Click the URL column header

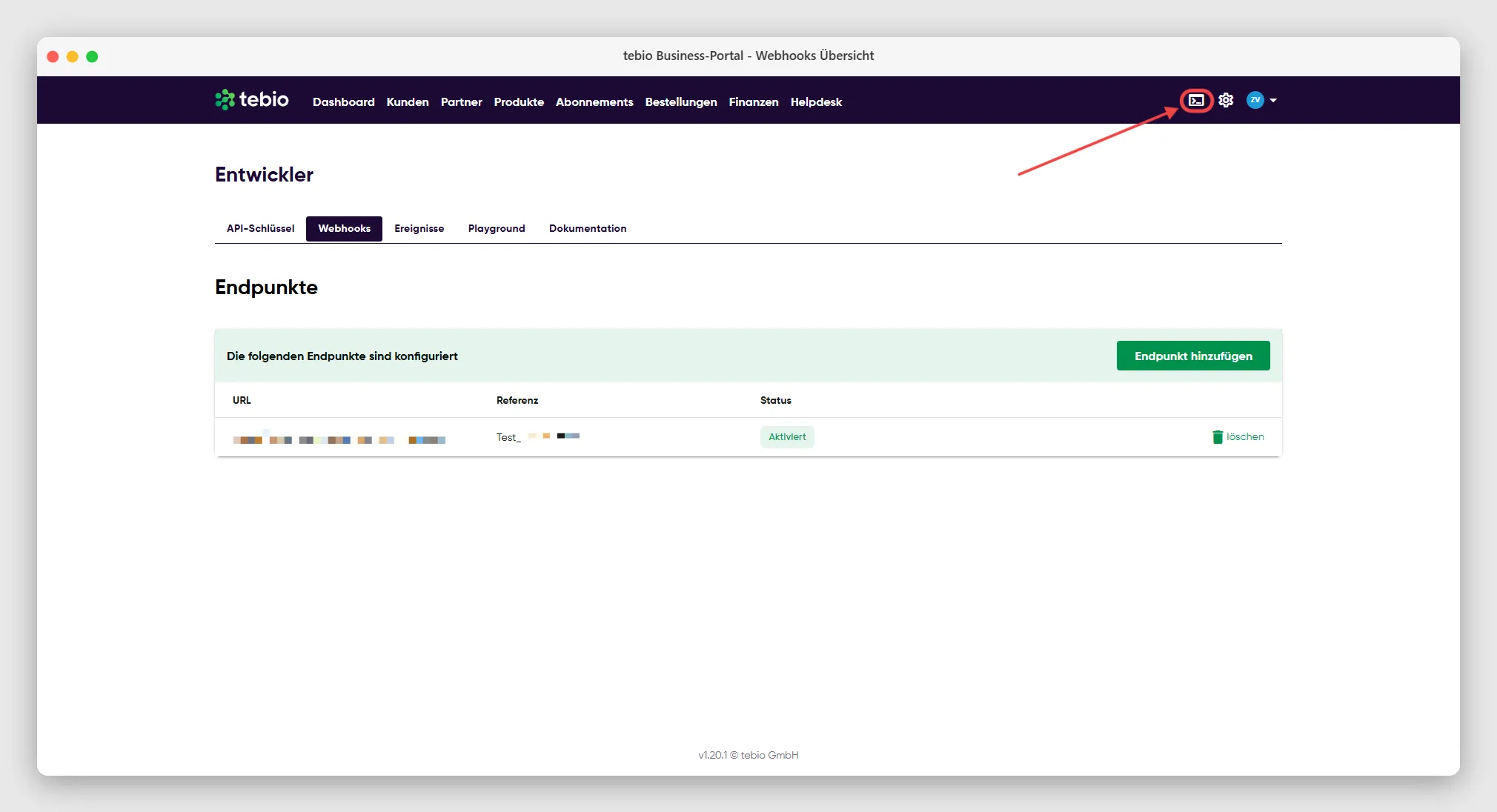[x=242, y=400]
